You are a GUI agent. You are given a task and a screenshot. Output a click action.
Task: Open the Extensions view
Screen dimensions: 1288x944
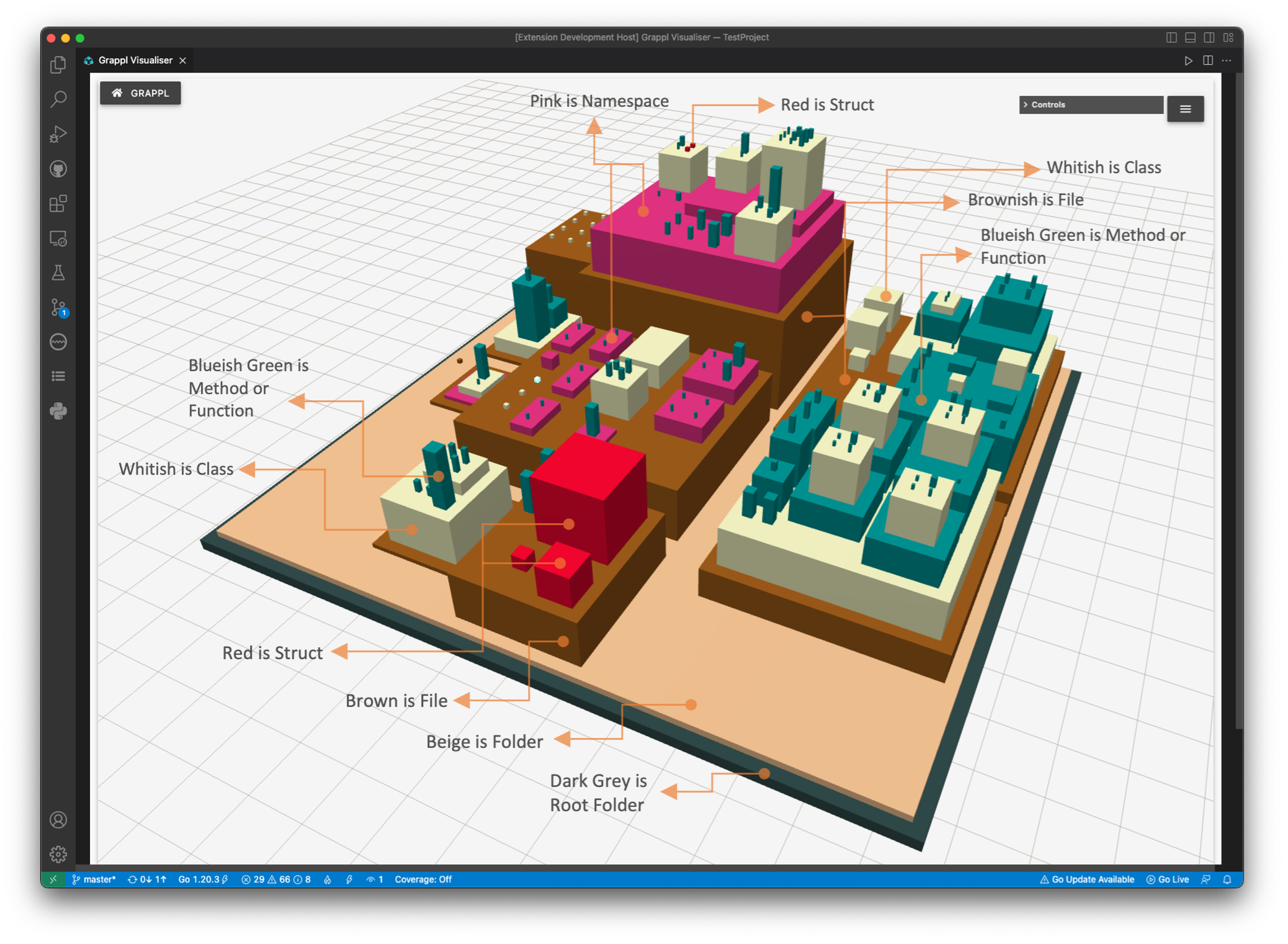coord(58,204)
